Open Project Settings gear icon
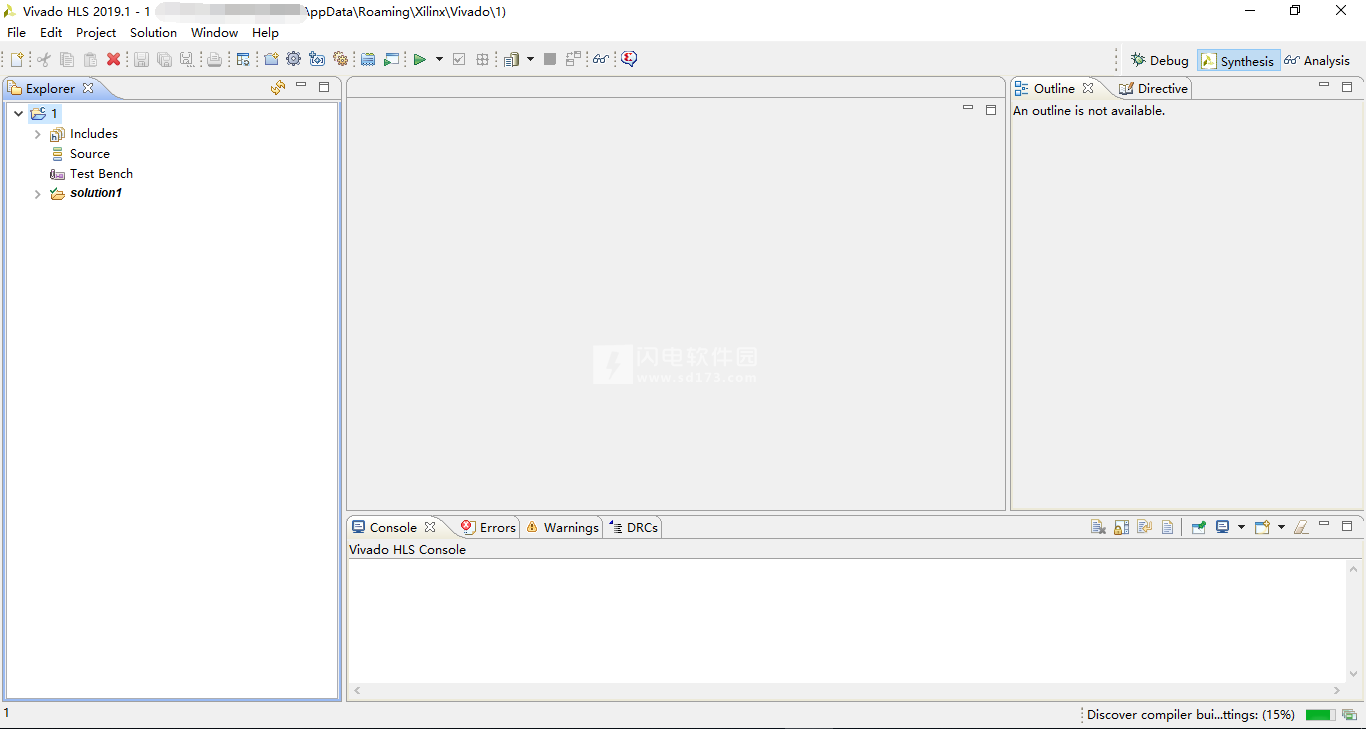Image resolution: width=1366 pixels, height=729 pixels. pyautogui.click(x=293, y=59)
